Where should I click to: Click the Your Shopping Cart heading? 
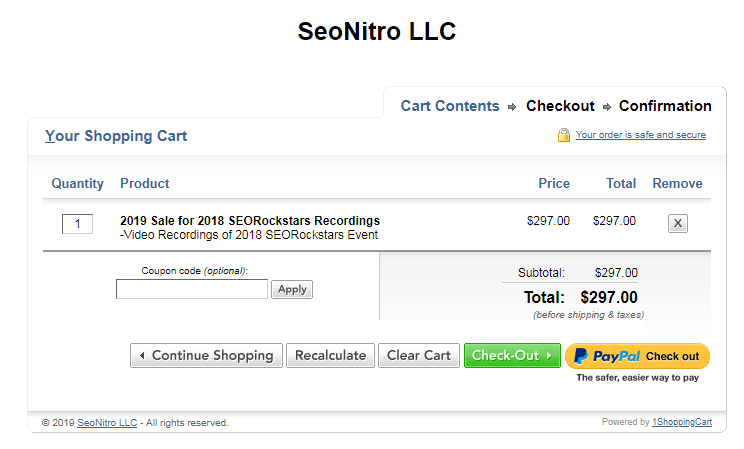coord(116,136)
